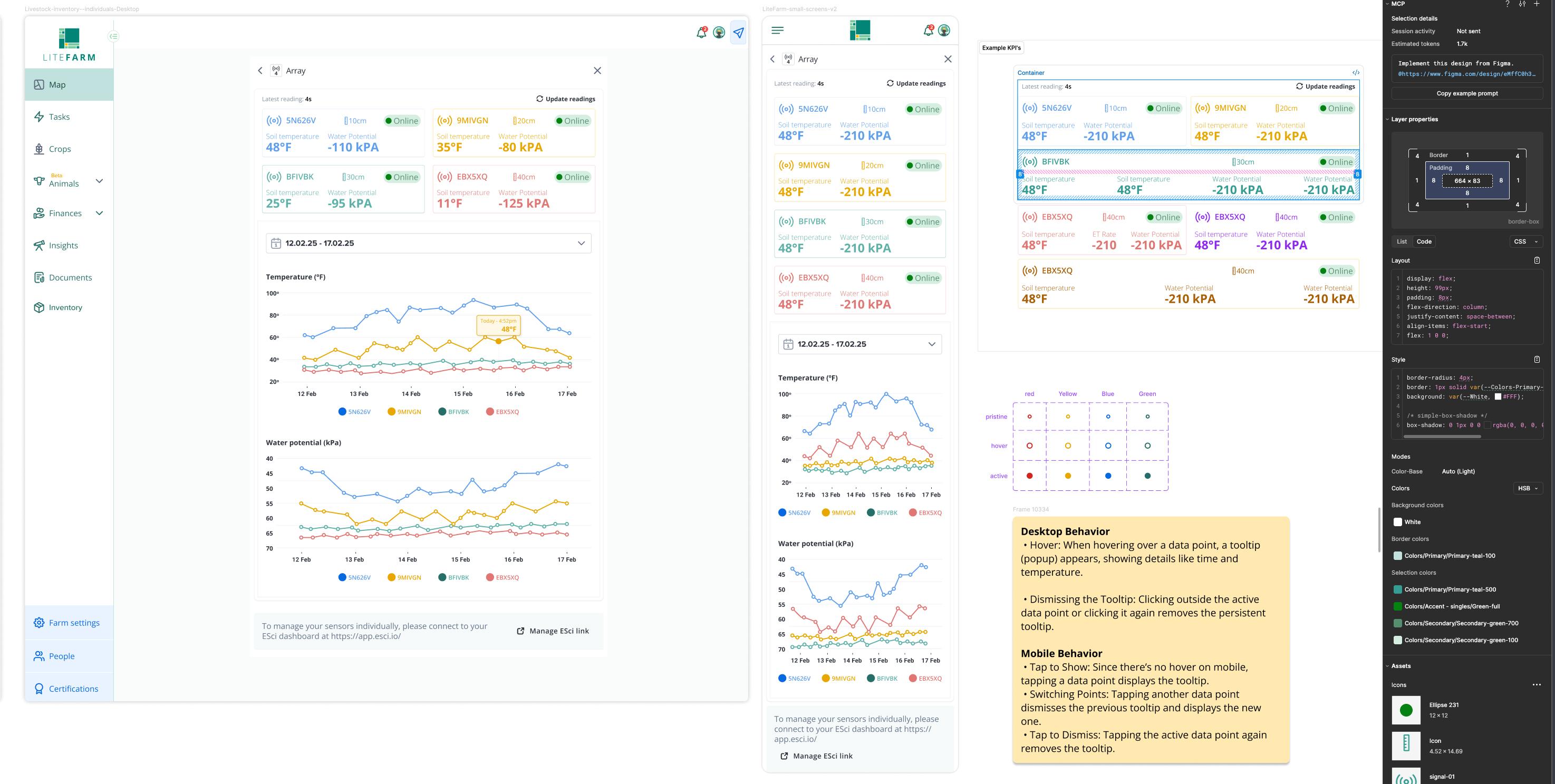Toggle 5N626V legend in desktop Temperature chart

click(354, 412)
